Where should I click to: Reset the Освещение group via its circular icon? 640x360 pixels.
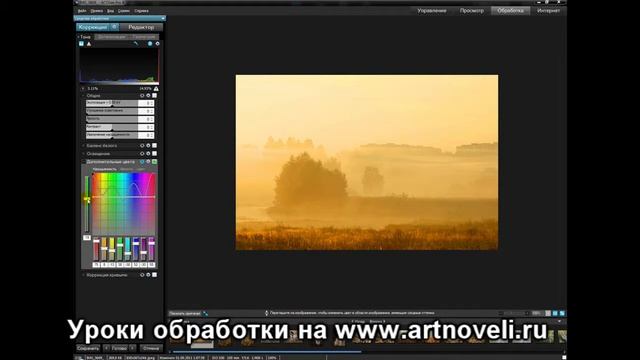click(142, 153)
